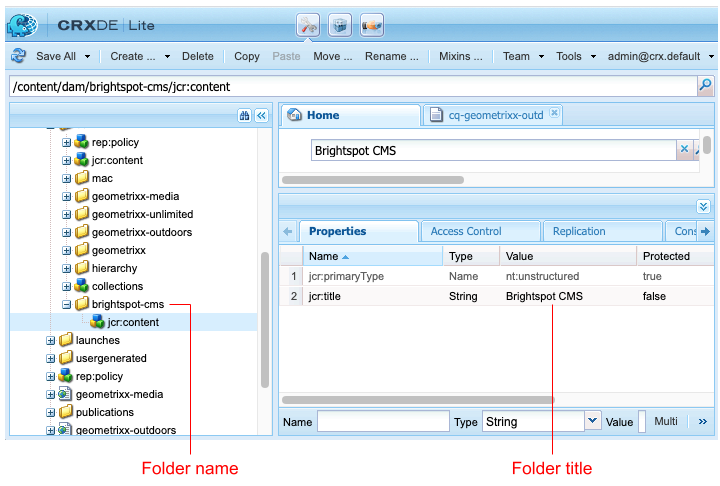The image size is (720, 486).
Task: Clear the Brightspot CMS search field
Action: 684,149
